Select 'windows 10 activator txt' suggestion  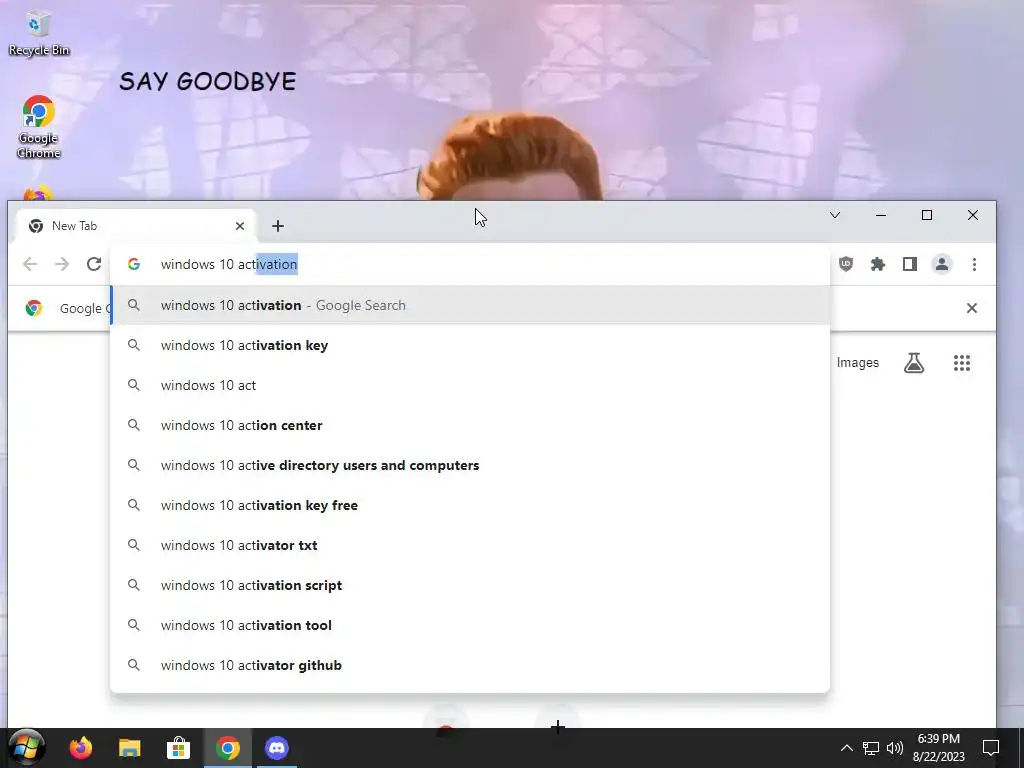pyautogui.click(x=470, y=545)
